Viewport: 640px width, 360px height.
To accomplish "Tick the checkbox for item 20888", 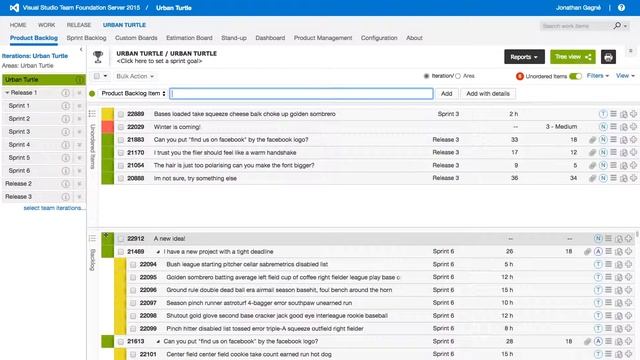I will point(121,178).
